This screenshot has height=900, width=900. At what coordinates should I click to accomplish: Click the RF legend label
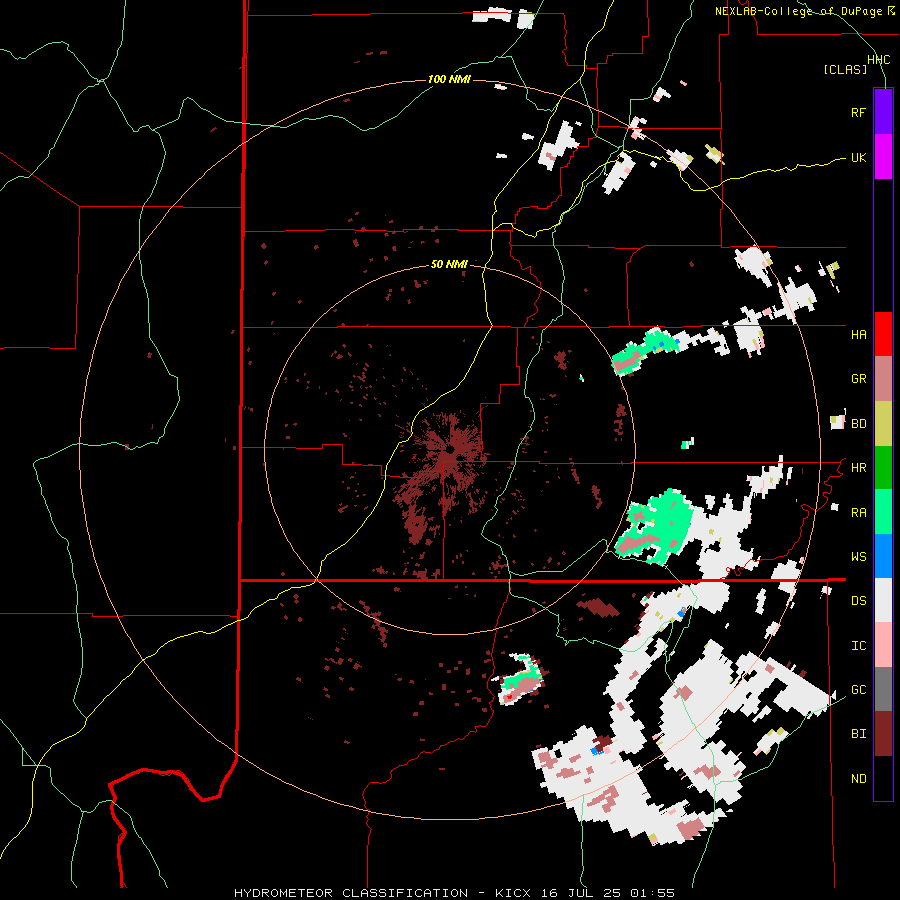point(858,112)
